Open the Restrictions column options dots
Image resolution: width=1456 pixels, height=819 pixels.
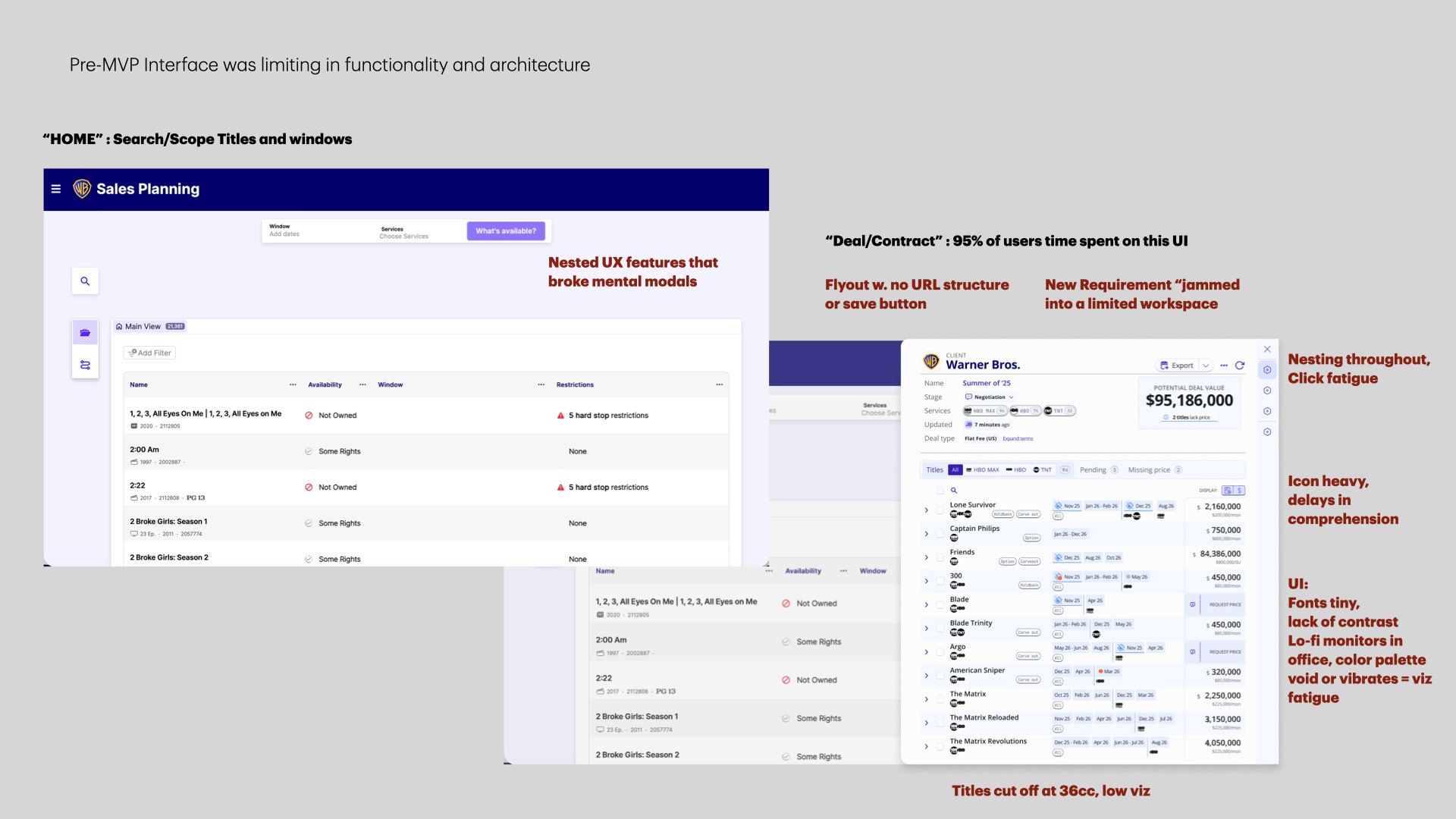coord(720,385)
